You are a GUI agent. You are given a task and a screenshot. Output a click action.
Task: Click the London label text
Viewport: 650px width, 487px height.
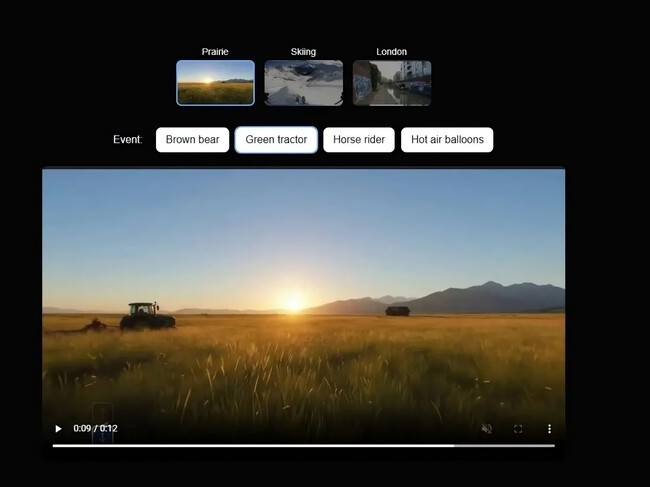391,52
